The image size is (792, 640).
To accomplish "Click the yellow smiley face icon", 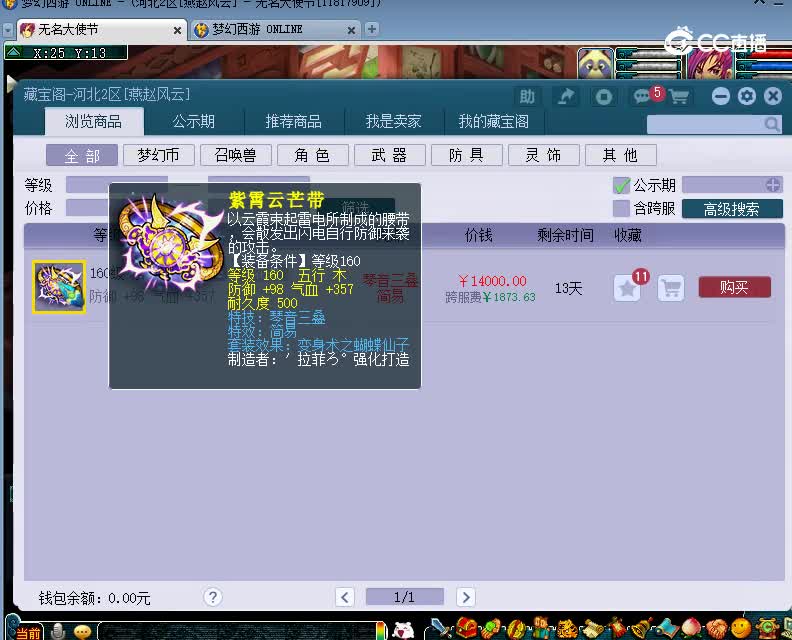I will click(741, 628).
